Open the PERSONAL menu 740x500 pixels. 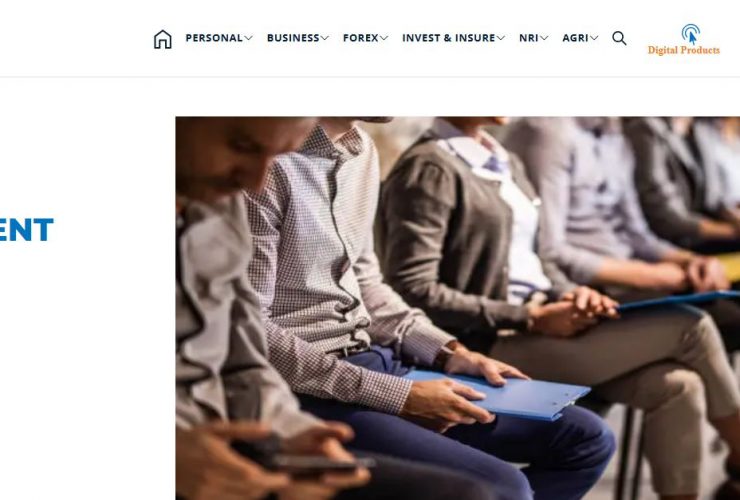pos(214,38)
